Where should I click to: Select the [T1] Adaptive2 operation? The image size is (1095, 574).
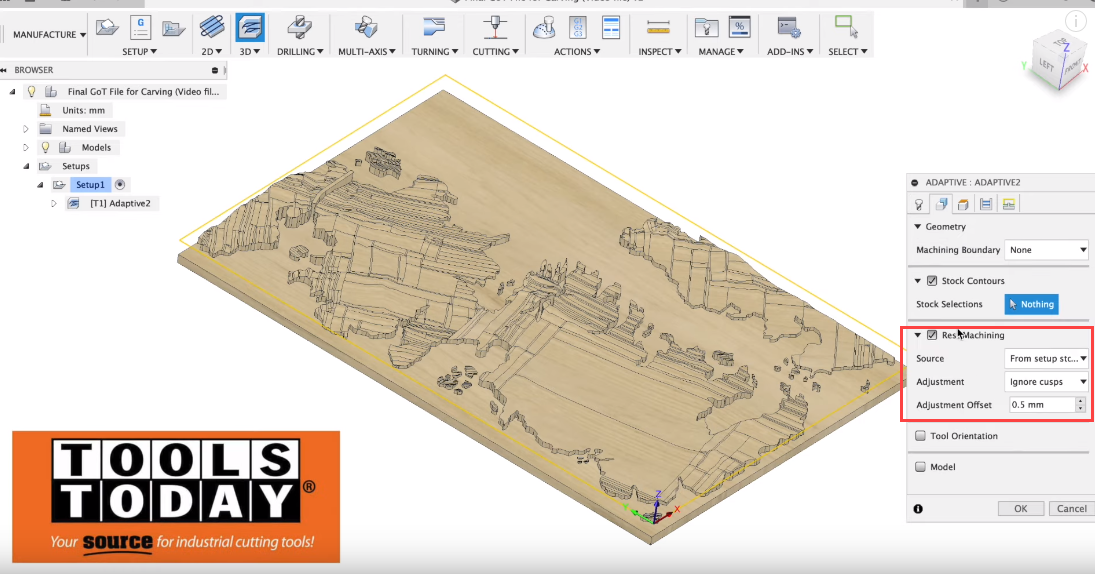(x=120, y=203)
